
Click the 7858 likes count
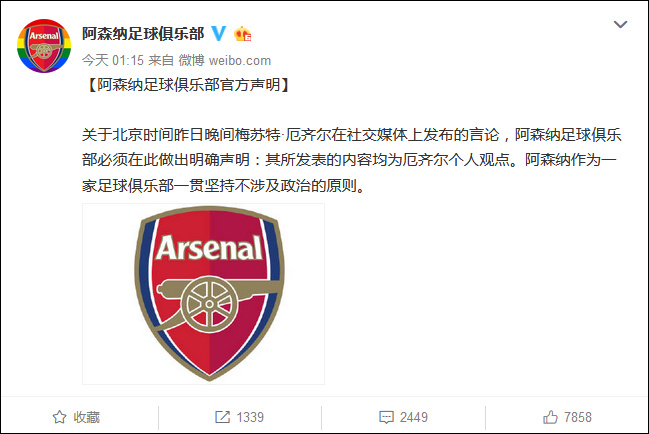578,417
